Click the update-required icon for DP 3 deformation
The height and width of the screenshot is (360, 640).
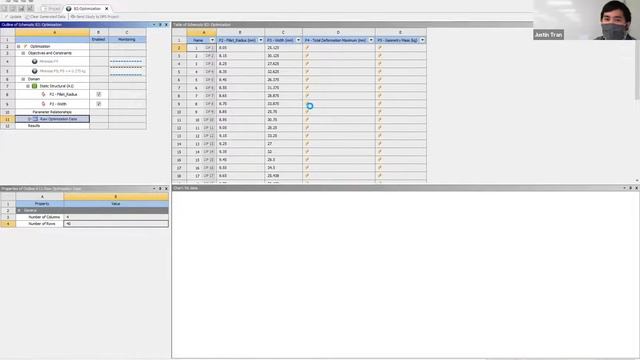coord(307,64)
